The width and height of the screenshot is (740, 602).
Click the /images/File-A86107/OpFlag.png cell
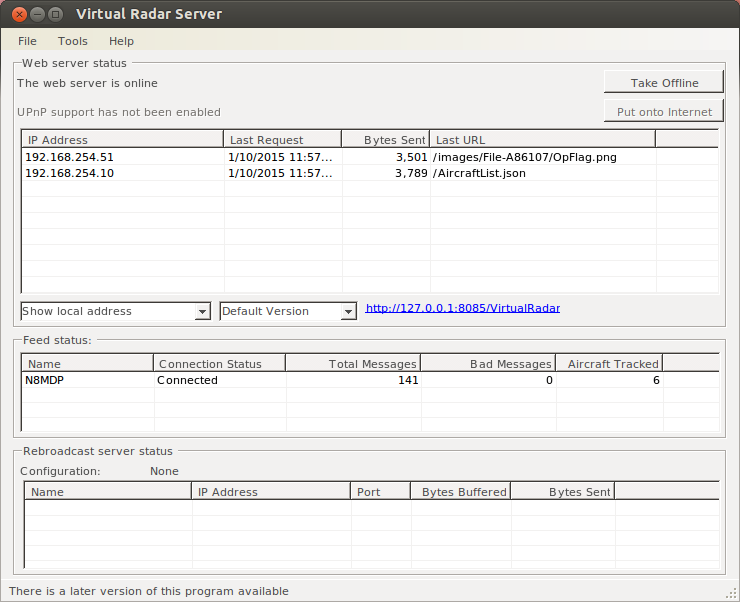pos(524,157)
